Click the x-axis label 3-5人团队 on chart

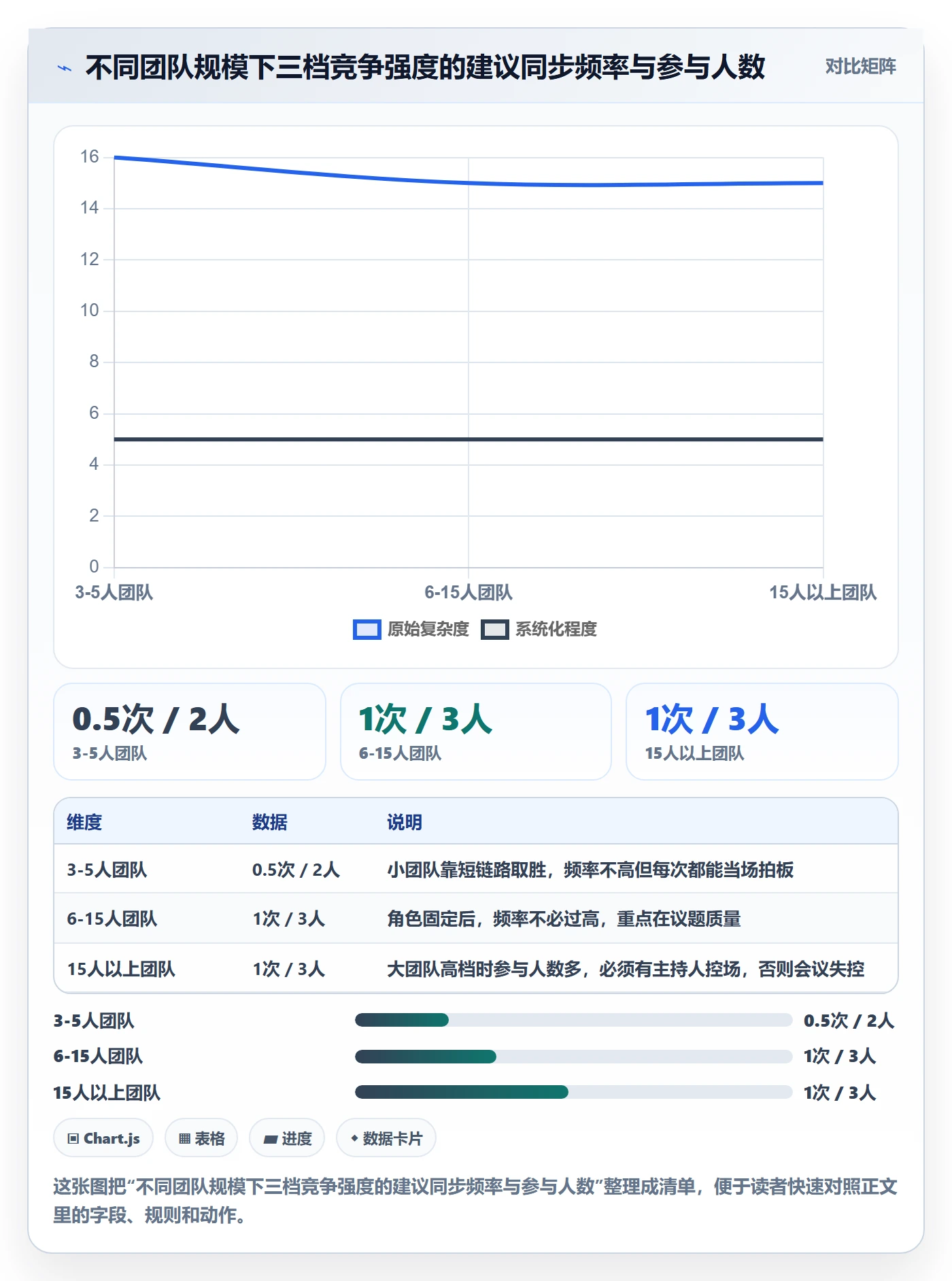coord(114,592)
